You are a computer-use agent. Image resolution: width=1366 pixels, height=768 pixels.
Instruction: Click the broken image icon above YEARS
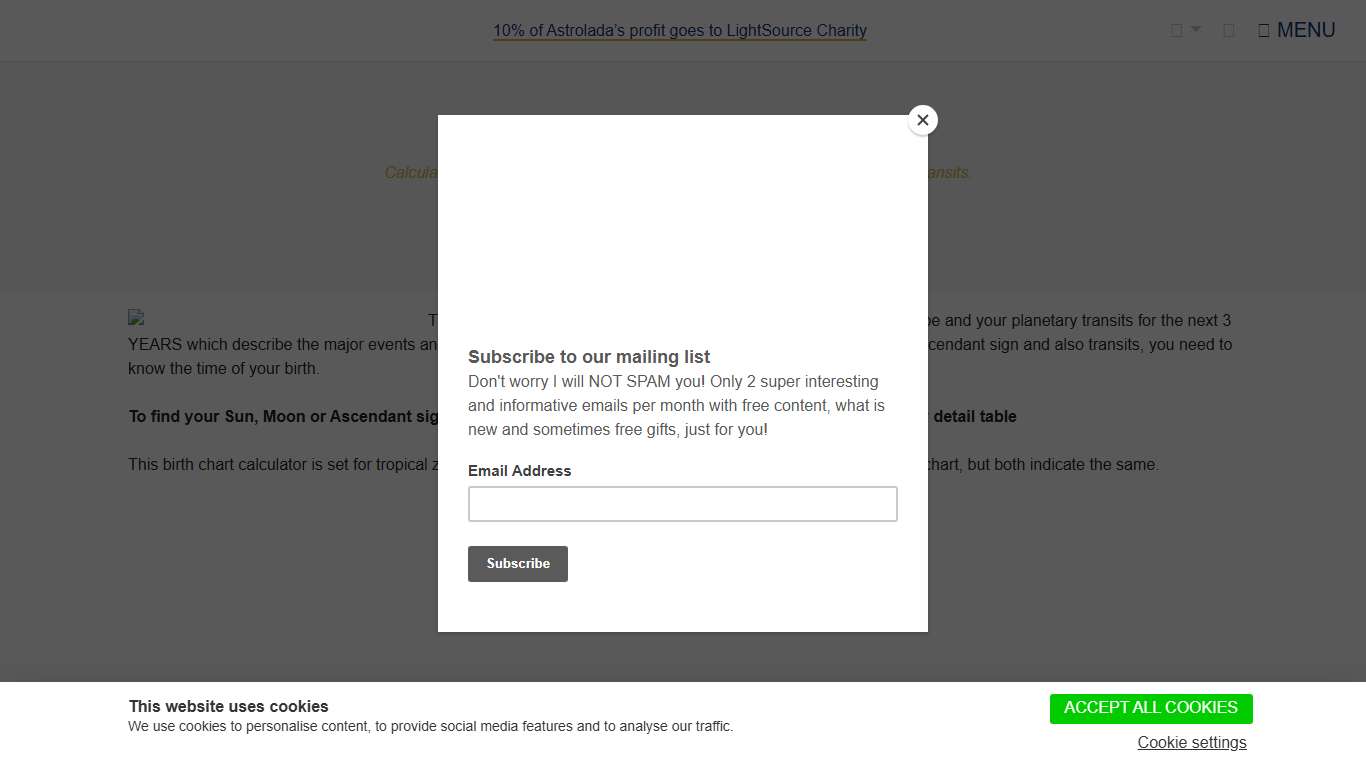[x=136, y=318]
